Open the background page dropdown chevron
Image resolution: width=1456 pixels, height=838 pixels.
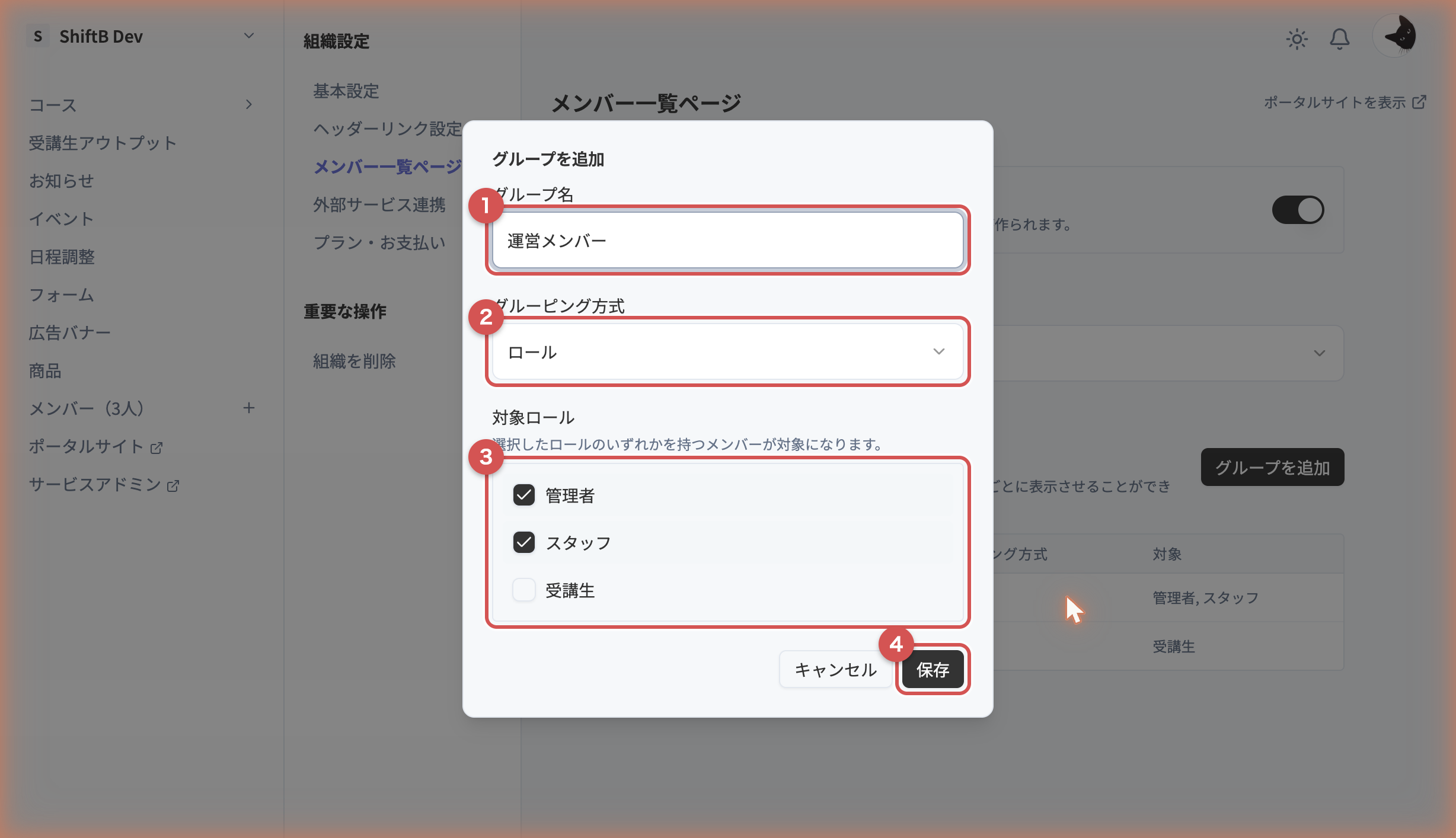(1319, 353)
